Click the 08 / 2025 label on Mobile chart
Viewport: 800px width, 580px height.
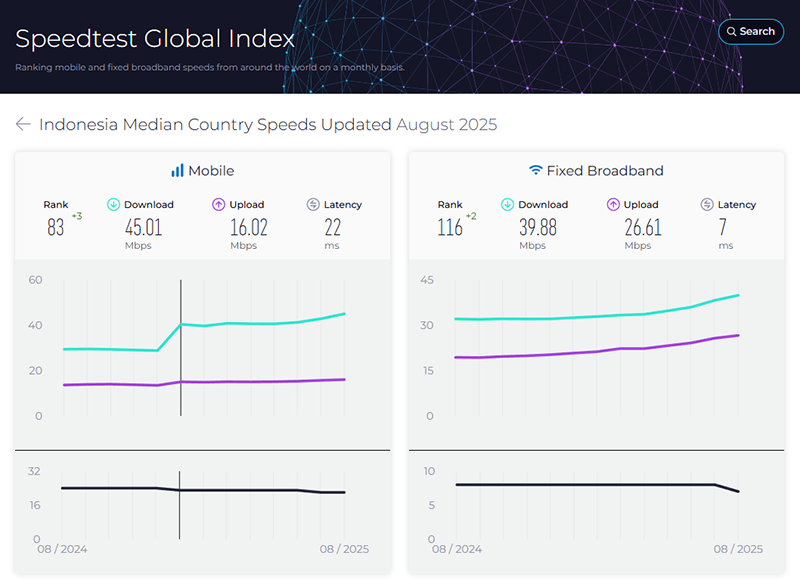click(346, 549)
